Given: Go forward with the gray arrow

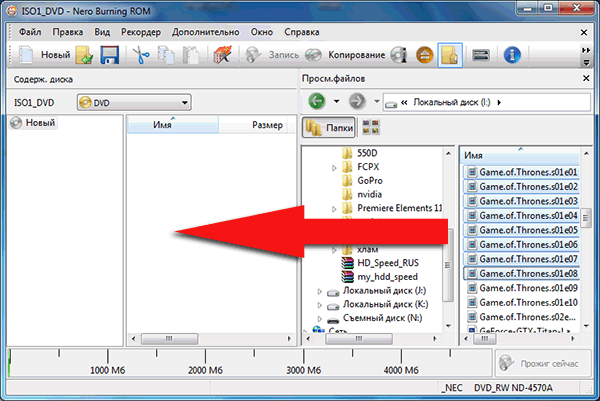Looking at the screenshot, I should click(x=357, y=101).
